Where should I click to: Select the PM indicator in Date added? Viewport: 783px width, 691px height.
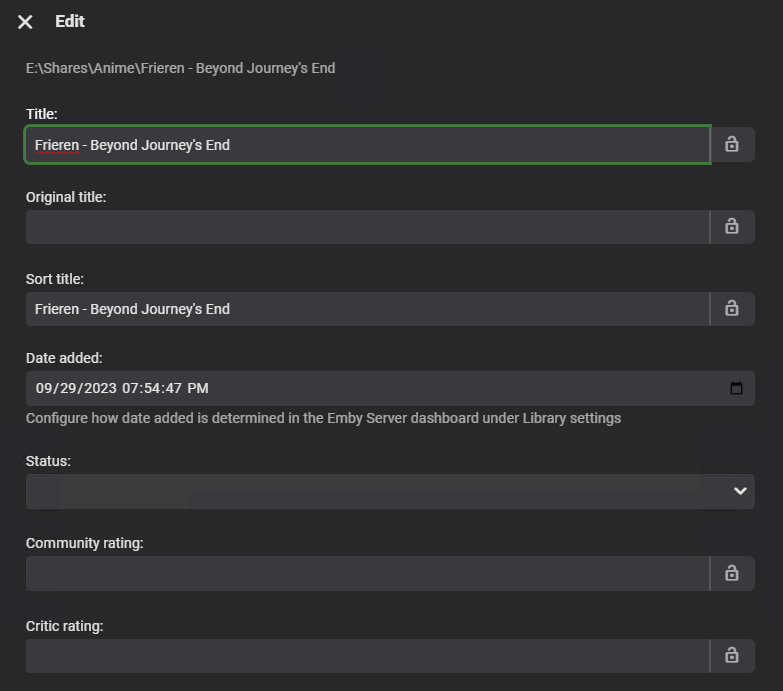[198, 388]
